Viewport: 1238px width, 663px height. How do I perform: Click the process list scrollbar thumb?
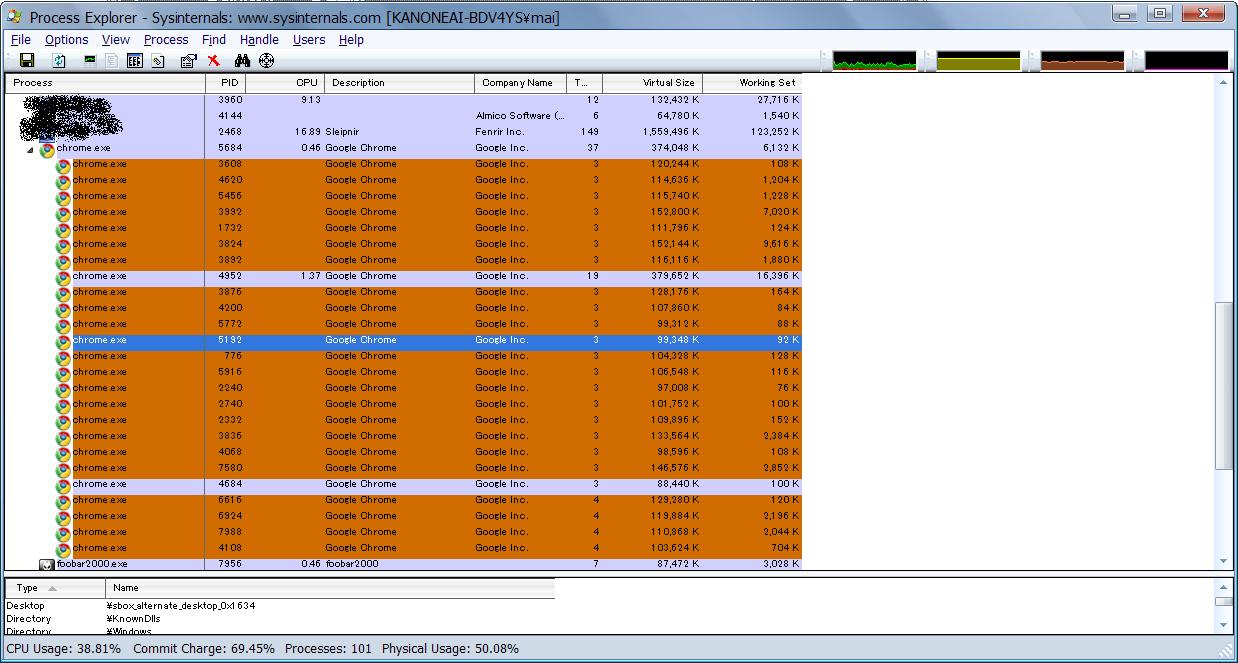coord(1224,386)
